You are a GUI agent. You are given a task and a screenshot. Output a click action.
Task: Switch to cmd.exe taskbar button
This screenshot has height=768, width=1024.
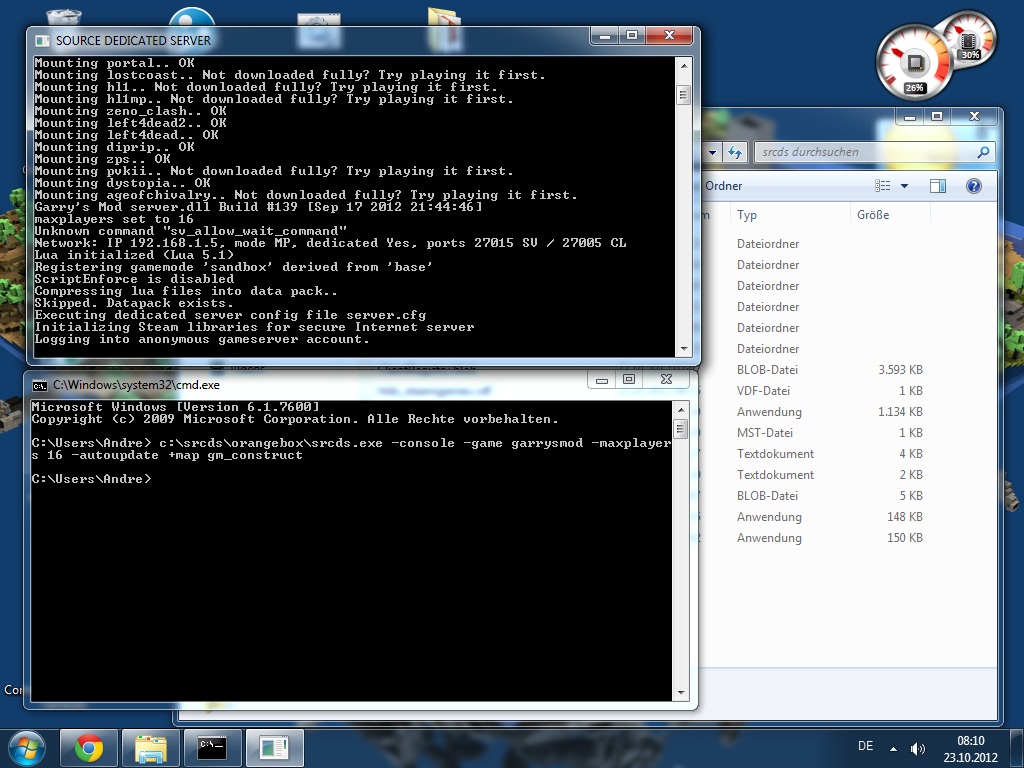(212, 747)
